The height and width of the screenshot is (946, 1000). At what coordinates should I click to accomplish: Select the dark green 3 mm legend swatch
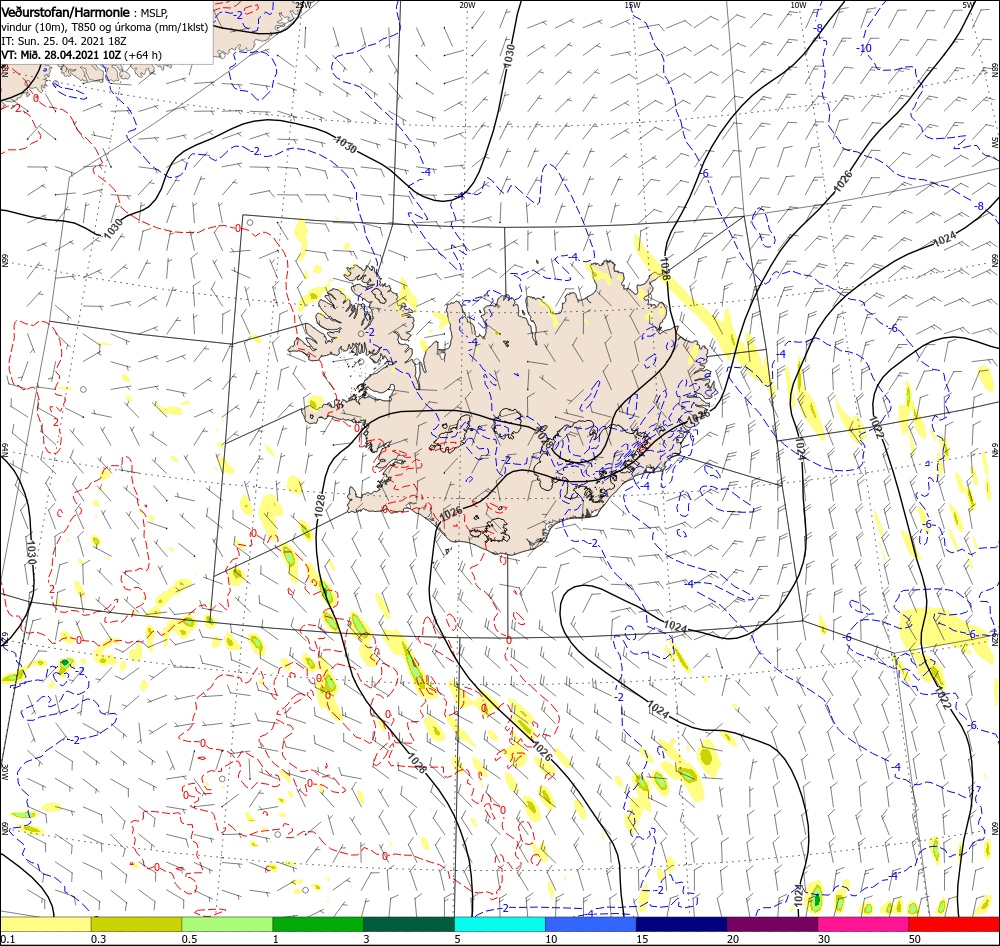coord(409,924)
